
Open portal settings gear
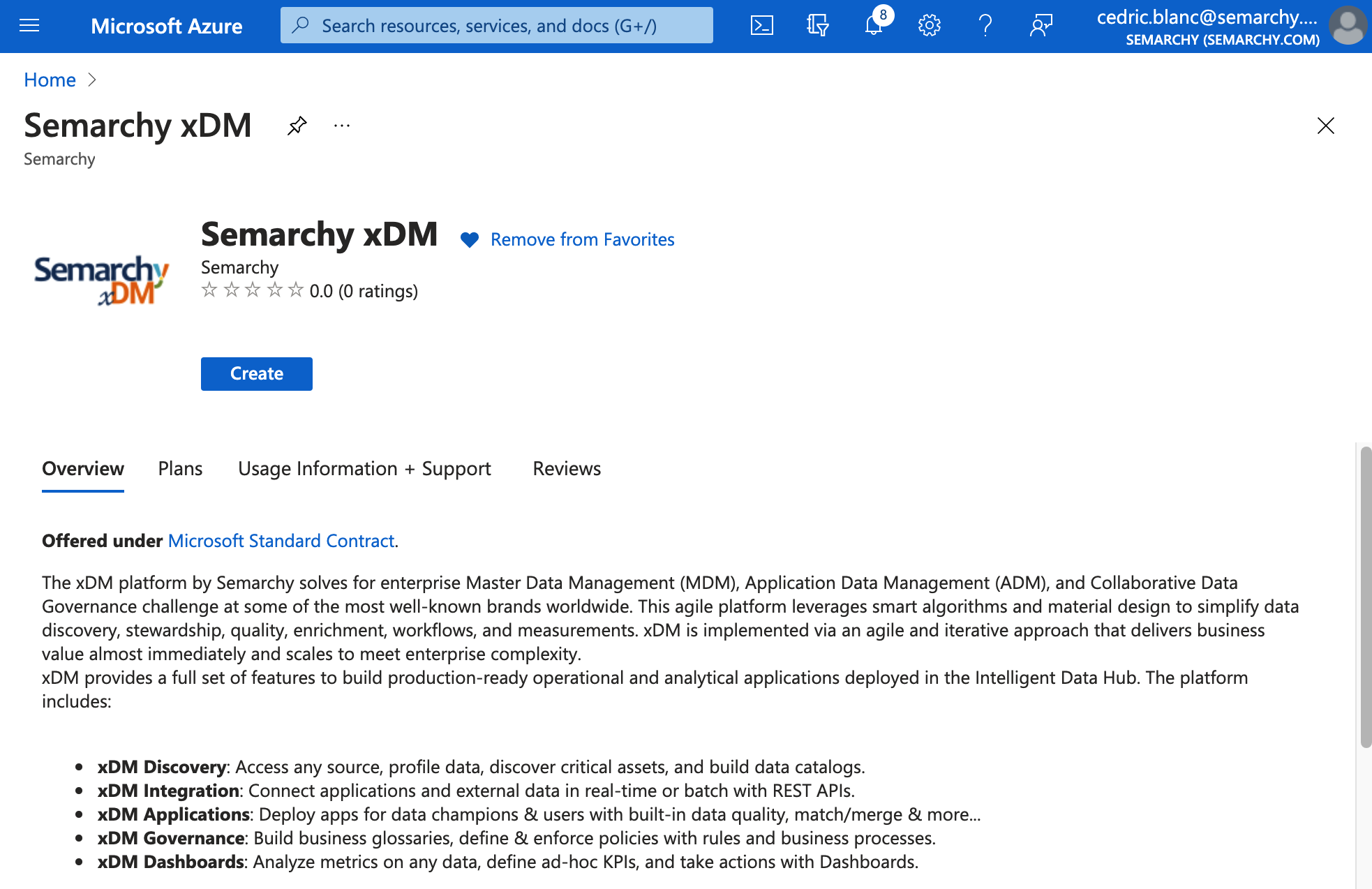(929, 26)
